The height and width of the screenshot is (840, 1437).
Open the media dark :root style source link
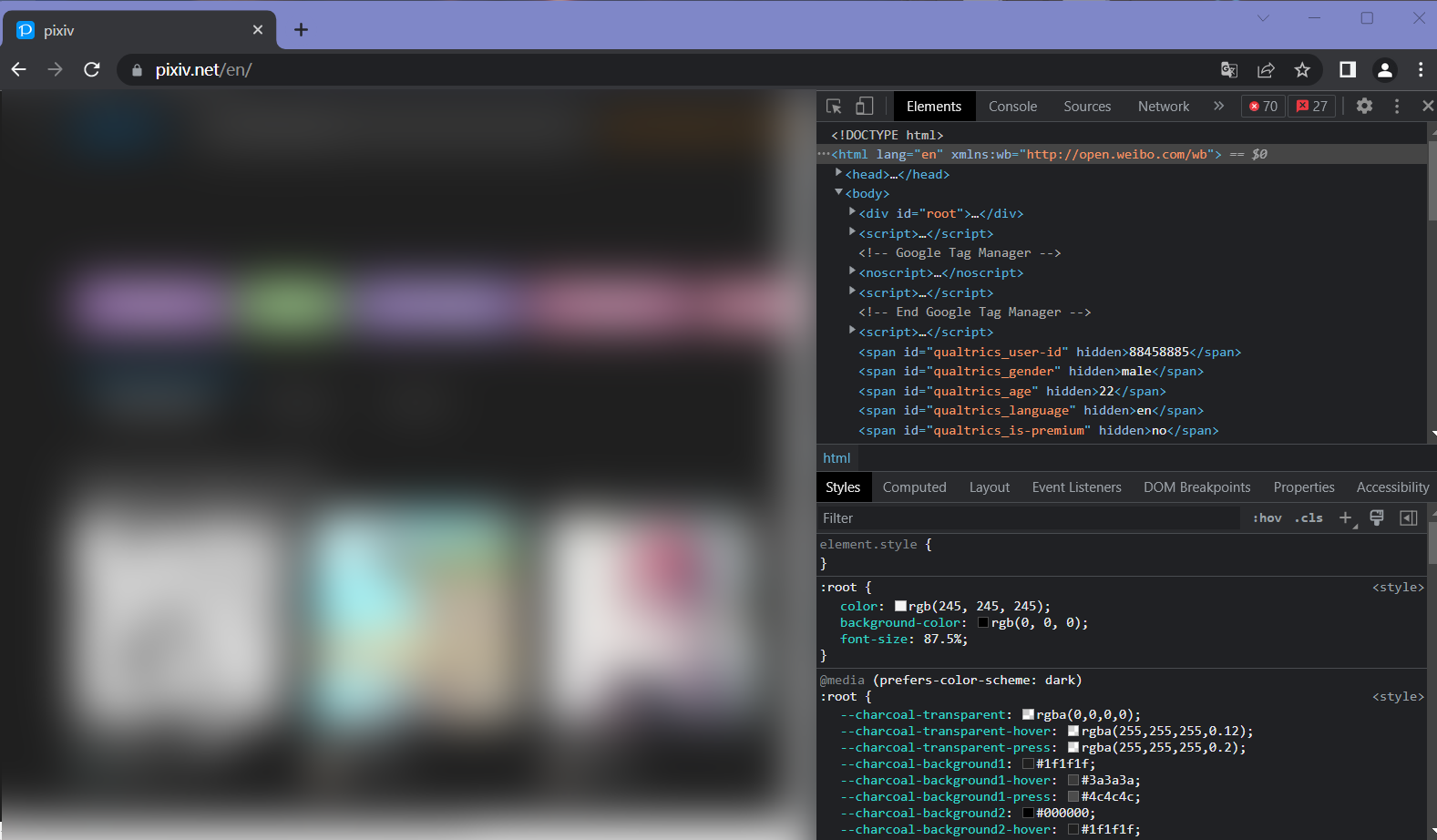[1398, 697]
